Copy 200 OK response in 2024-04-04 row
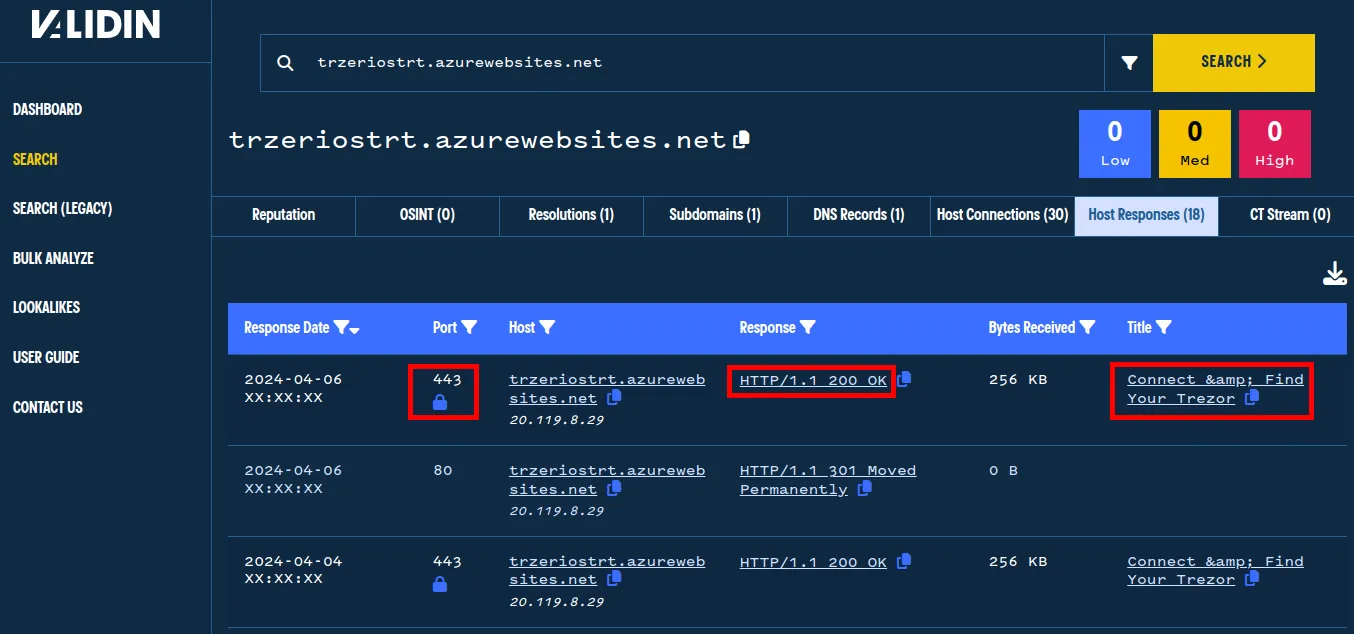Image resolution: width=1354 pixels, height=634 pixels. tap(904, 561)
